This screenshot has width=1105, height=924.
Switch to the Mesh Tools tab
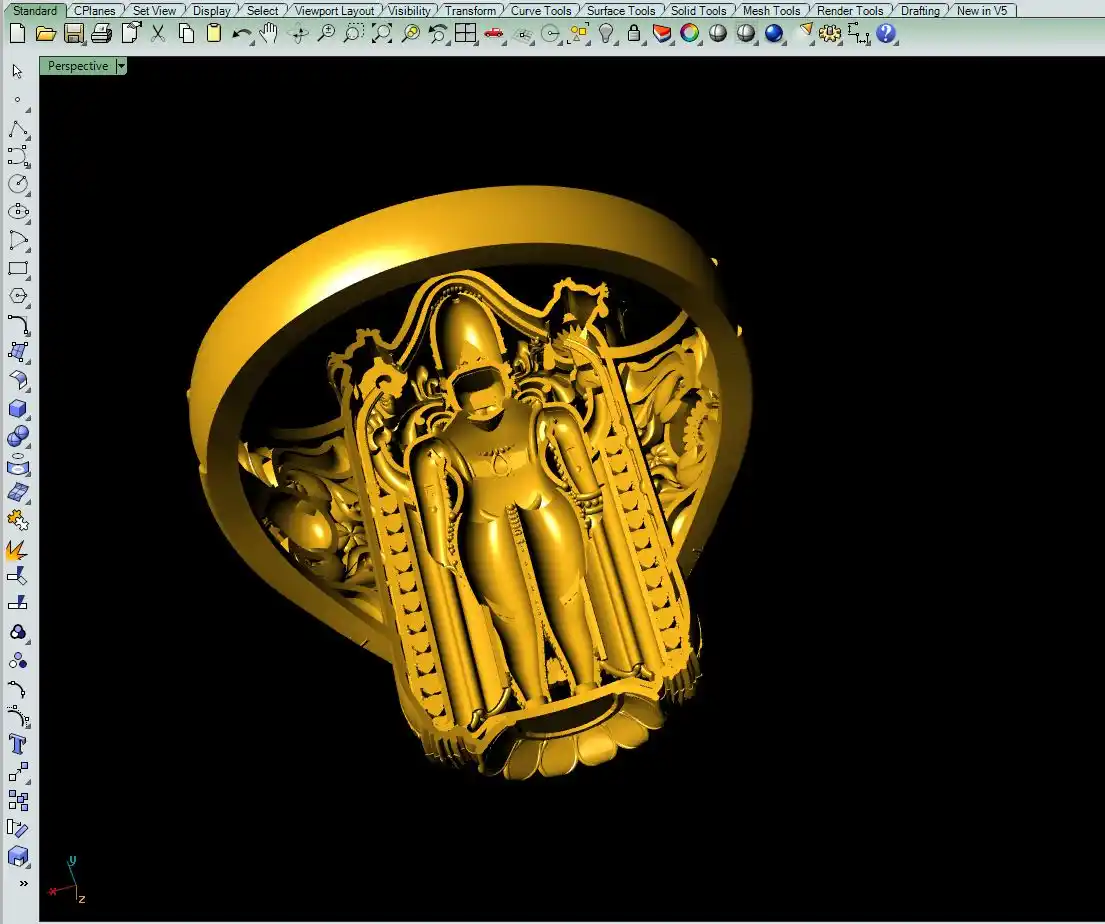[x=771, y=11]
